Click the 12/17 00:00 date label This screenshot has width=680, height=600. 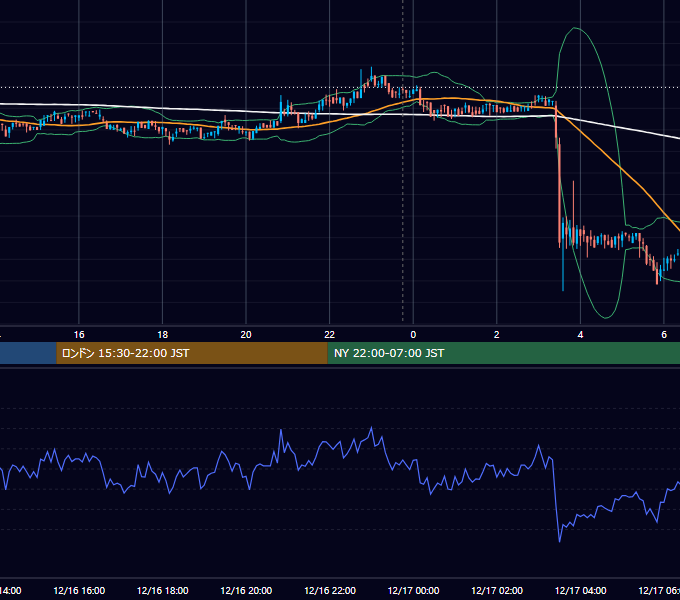pyautogui.click(x=413, y=590)
